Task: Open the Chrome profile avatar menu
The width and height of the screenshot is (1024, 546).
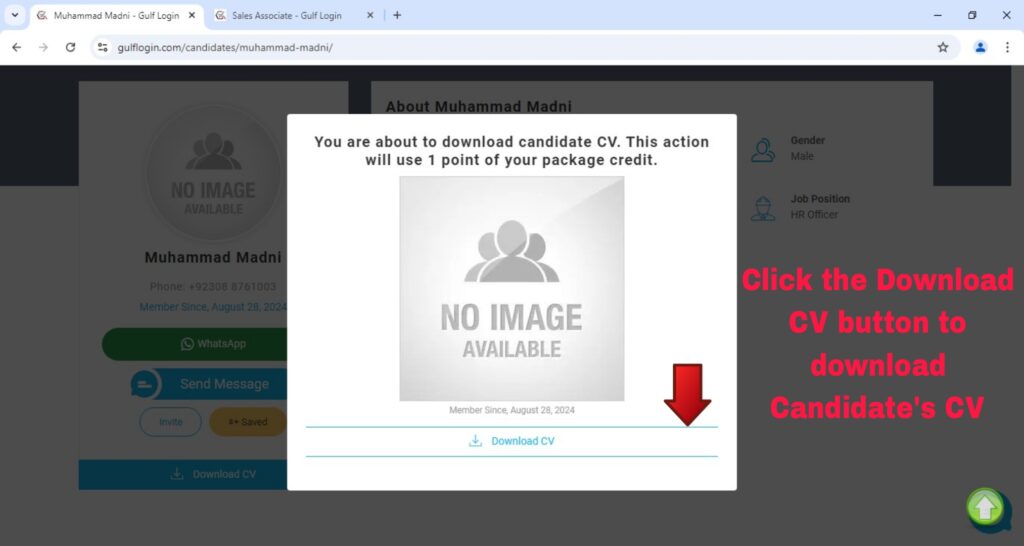Action: (980, 47)
